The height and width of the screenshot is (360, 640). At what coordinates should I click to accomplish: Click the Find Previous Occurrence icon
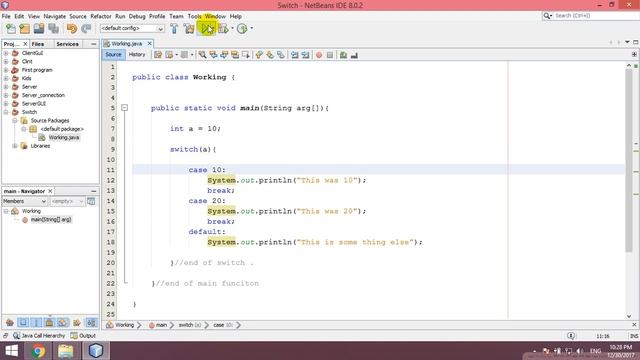213,55
